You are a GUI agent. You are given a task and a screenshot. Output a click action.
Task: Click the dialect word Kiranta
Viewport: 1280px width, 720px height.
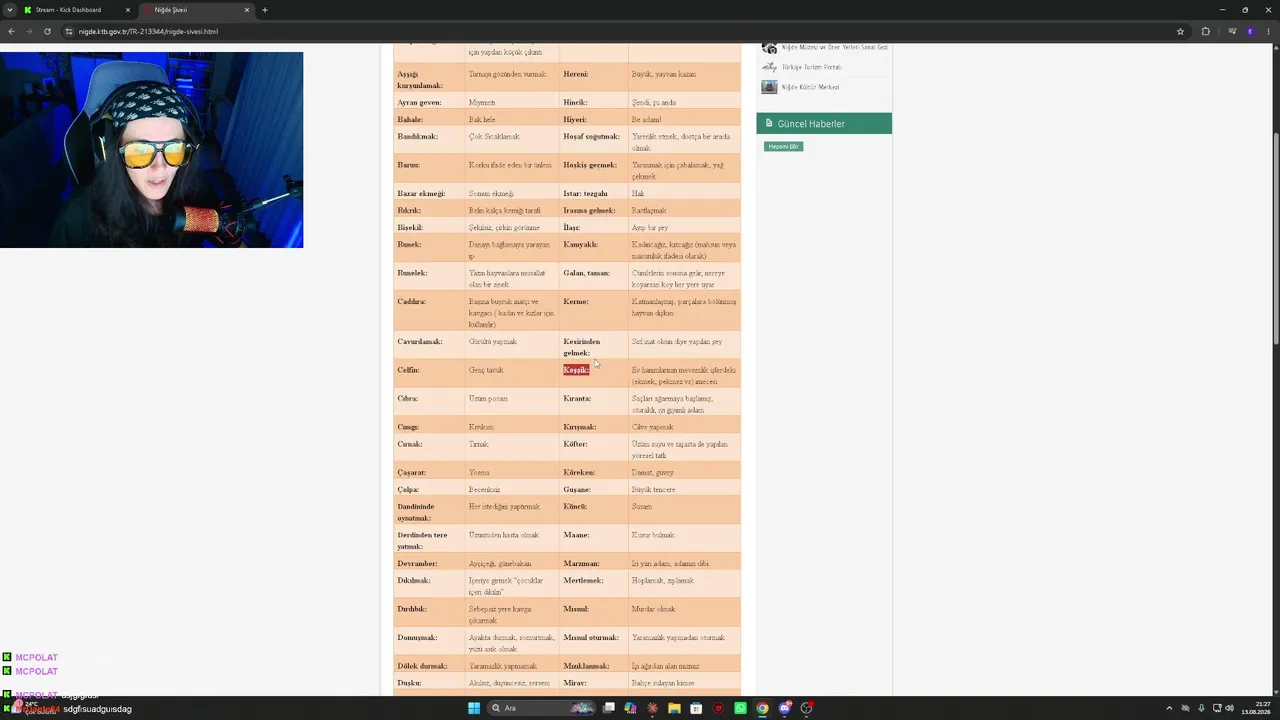point(577,398)
